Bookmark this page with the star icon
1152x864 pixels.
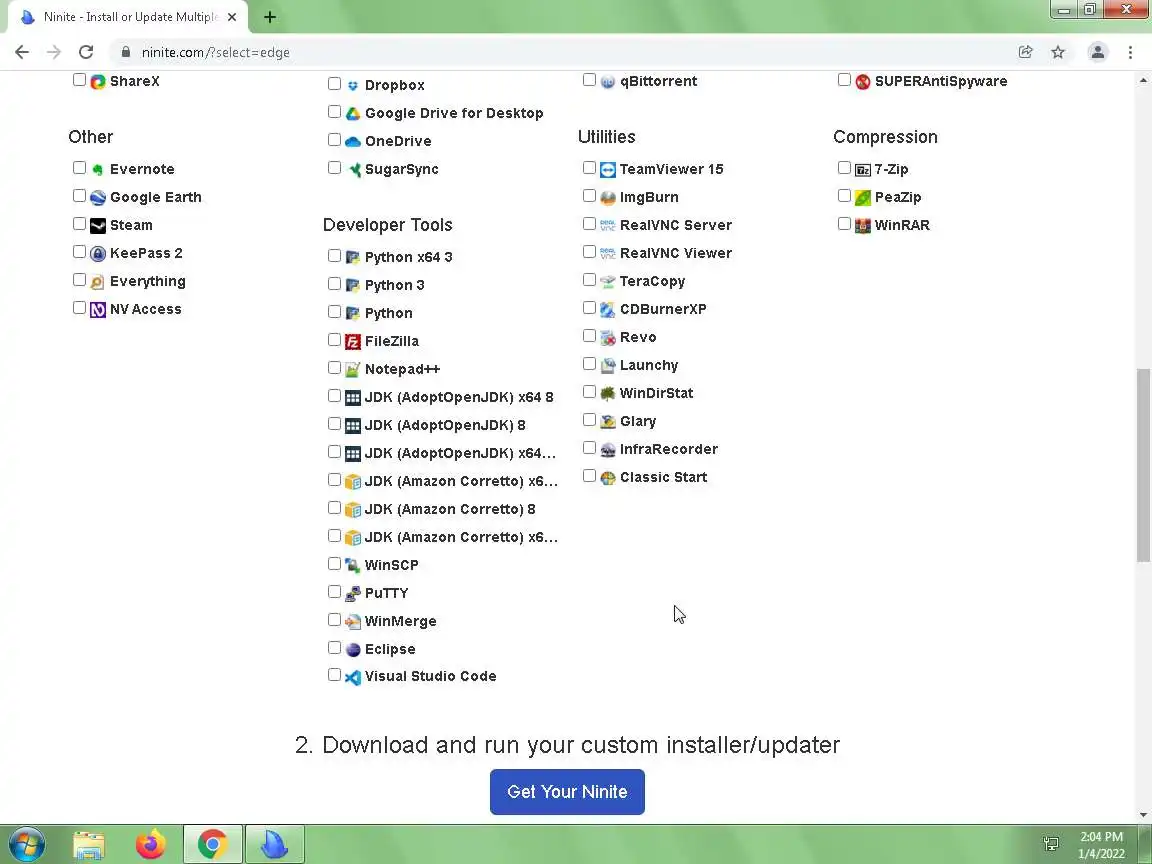point(1058,52)
